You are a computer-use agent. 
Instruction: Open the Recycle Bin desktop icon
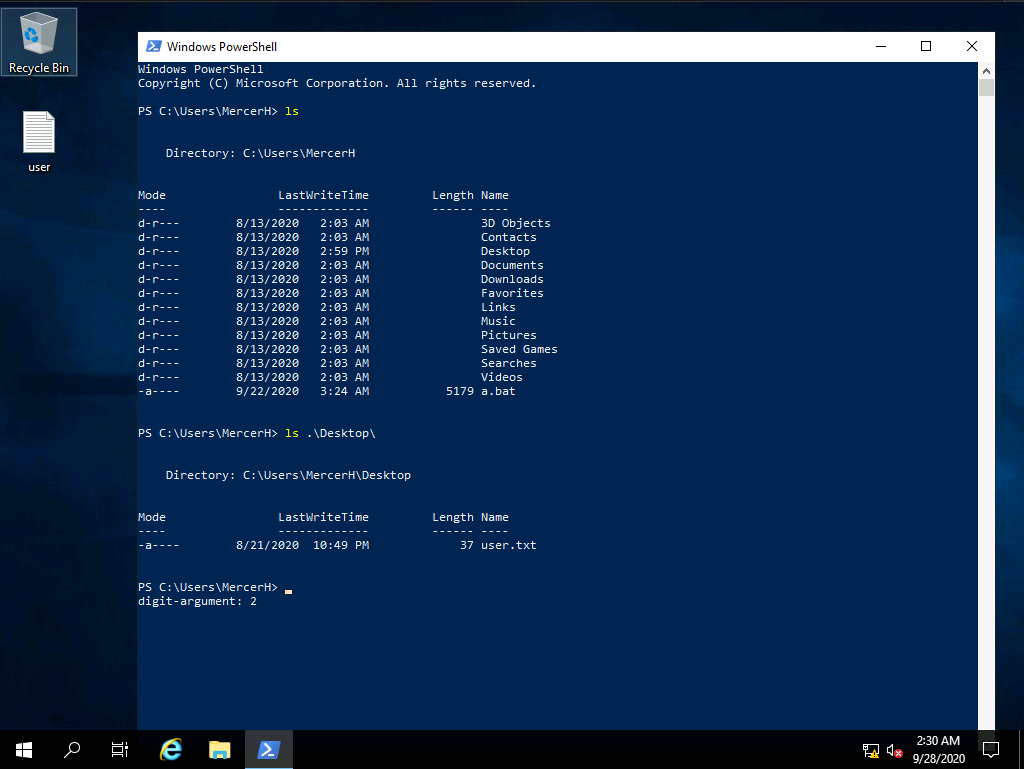(39, 42)
